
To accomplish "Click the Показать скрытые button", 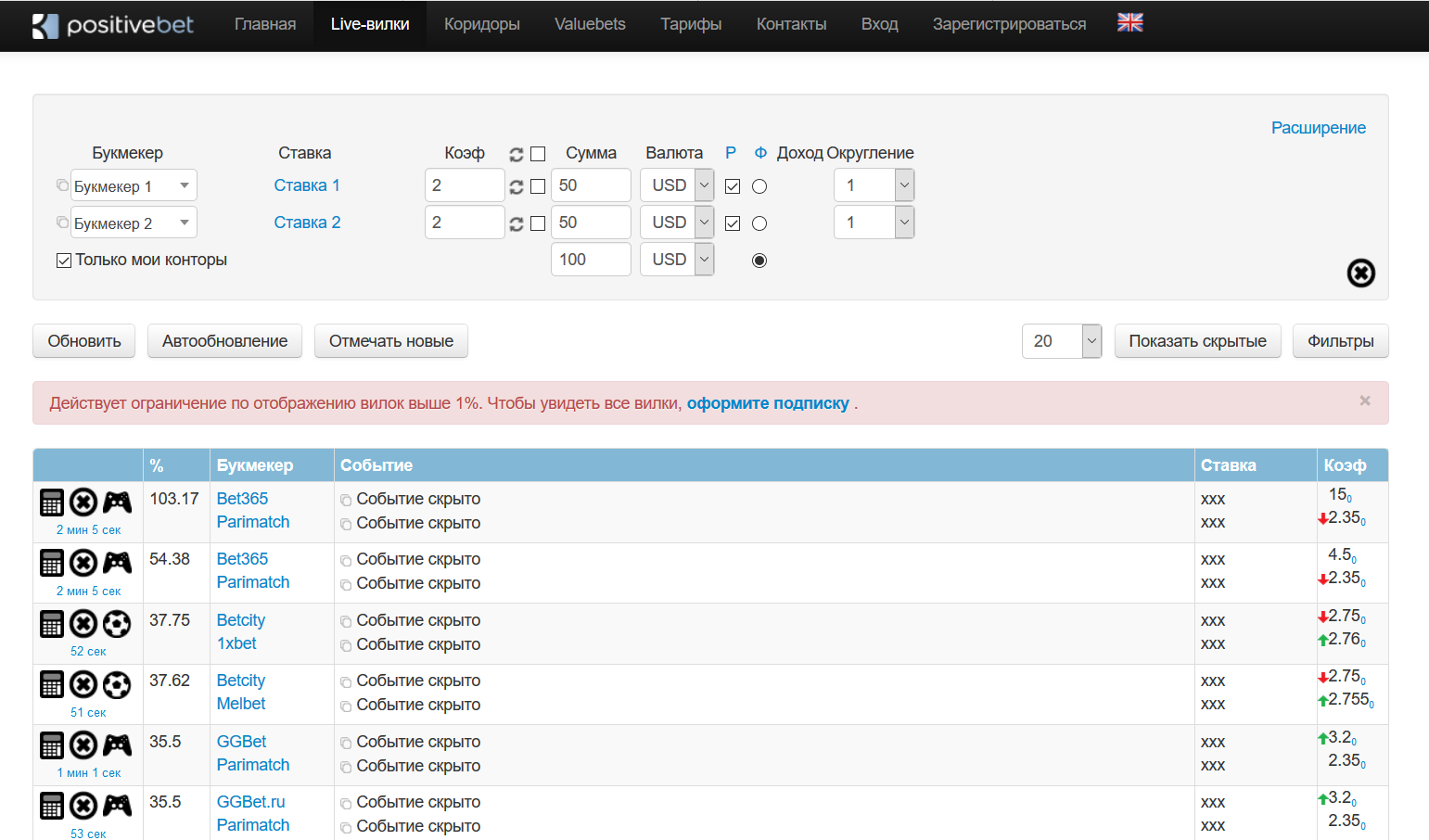I will pos(1197,341).
